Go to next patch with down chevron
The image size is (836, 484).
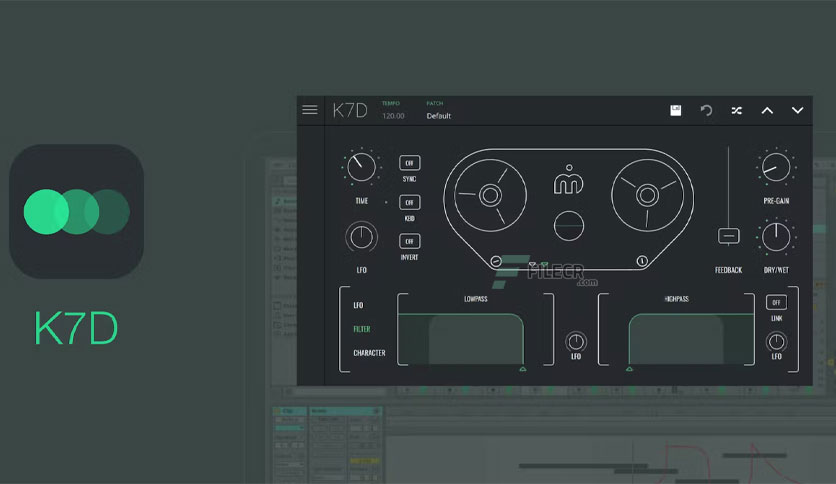click(x=798, y=110)
